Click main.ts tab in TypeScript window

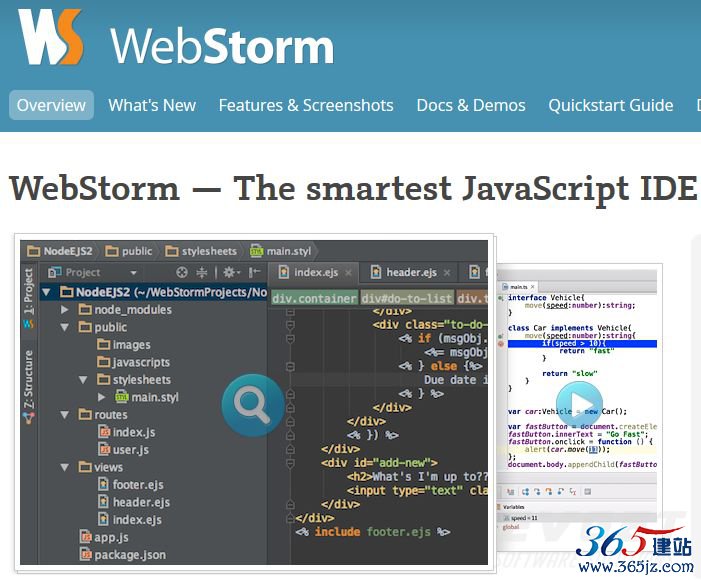pyautogui.click(x=518, y=287)
